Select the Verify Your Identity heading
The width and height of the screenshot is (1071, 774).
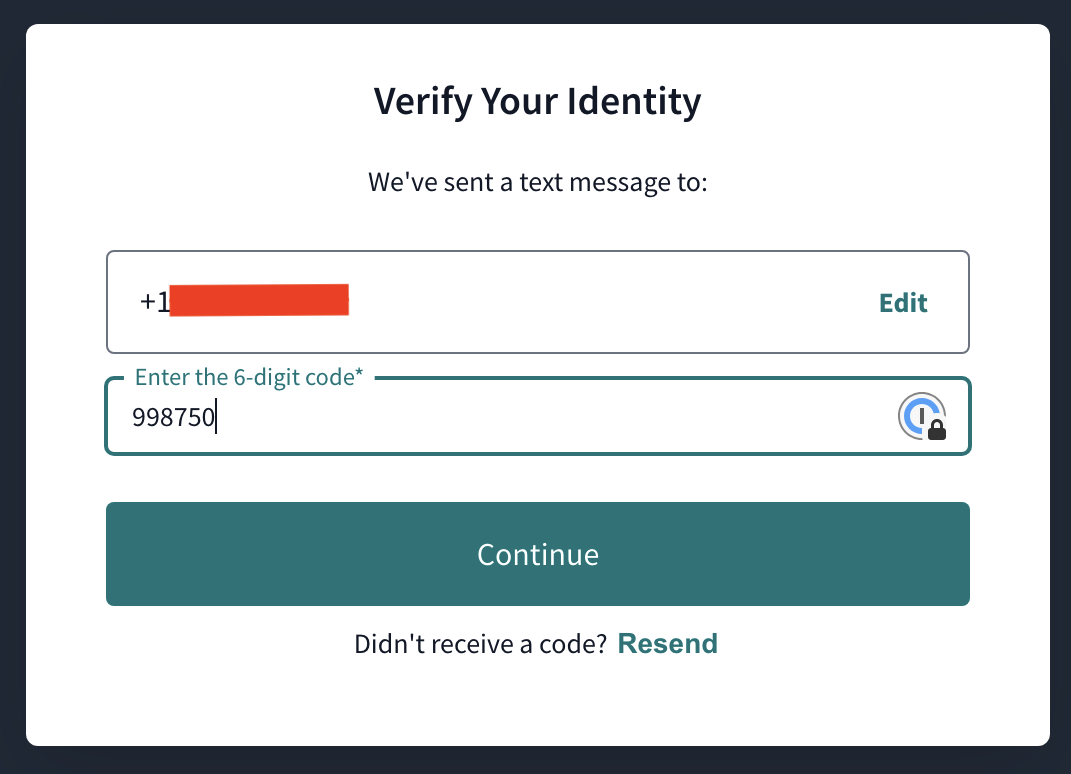coord(537,101)
